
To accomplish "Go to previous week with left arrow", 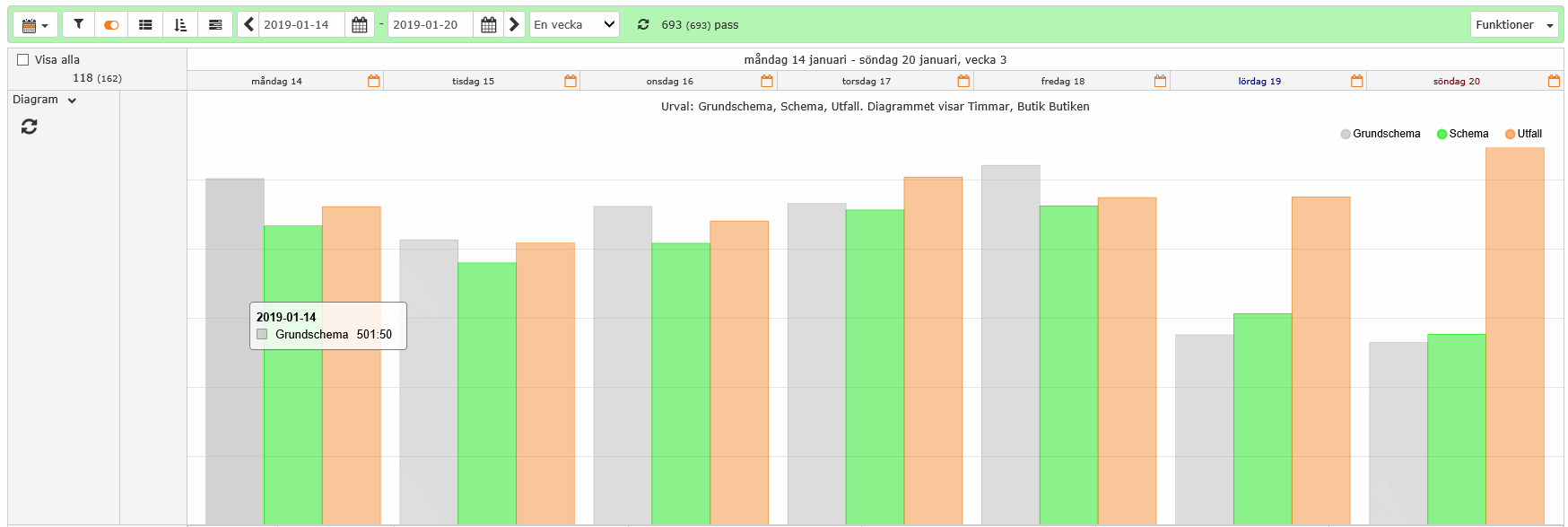I will (248, 24).
